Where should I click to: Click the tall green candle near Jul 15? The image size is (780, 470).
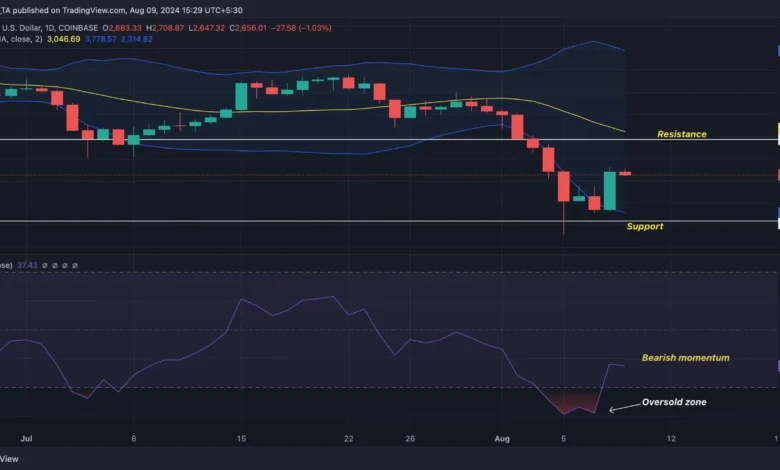tap(241, 96)
